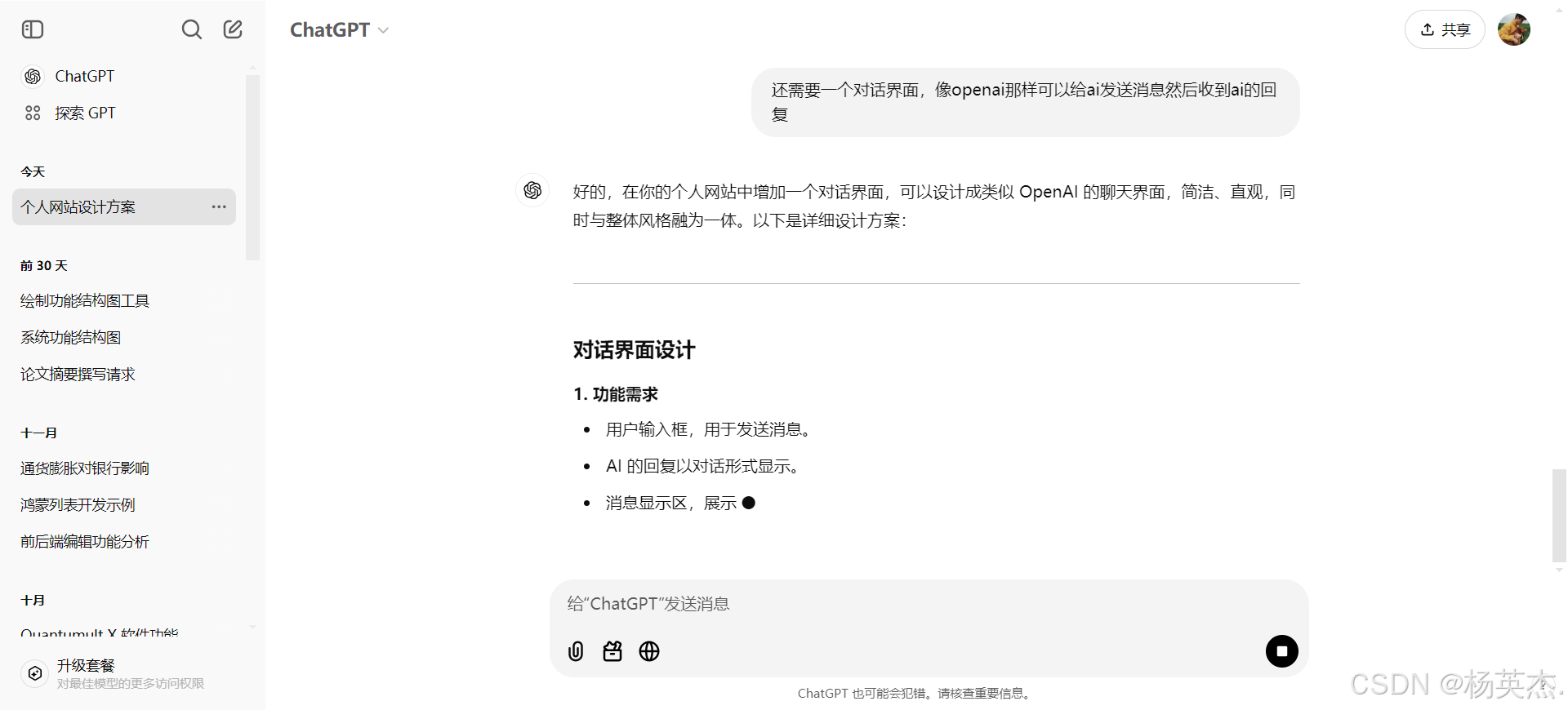Click the user message bubble about 对话界面

(1025, 102)
